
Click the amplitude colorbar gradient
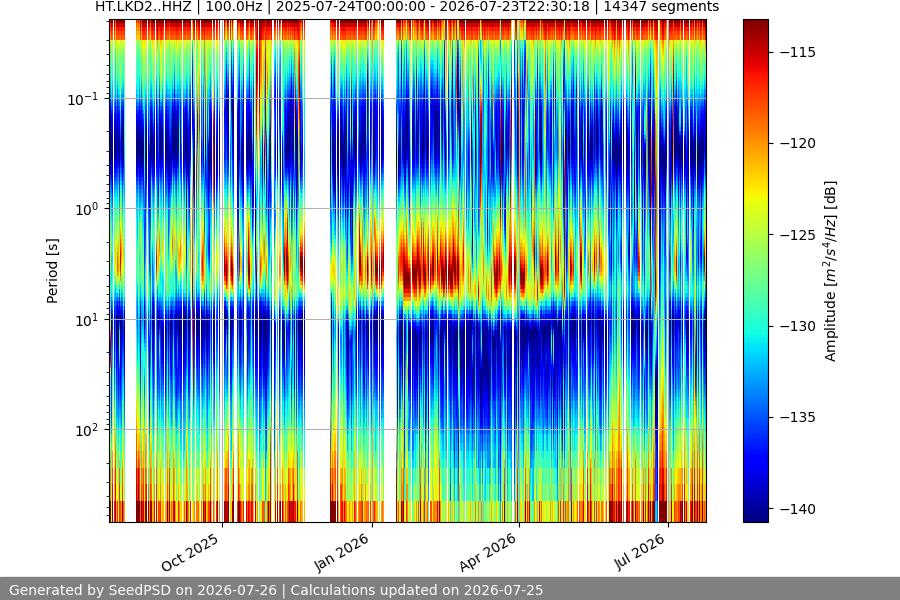(755, 271)
